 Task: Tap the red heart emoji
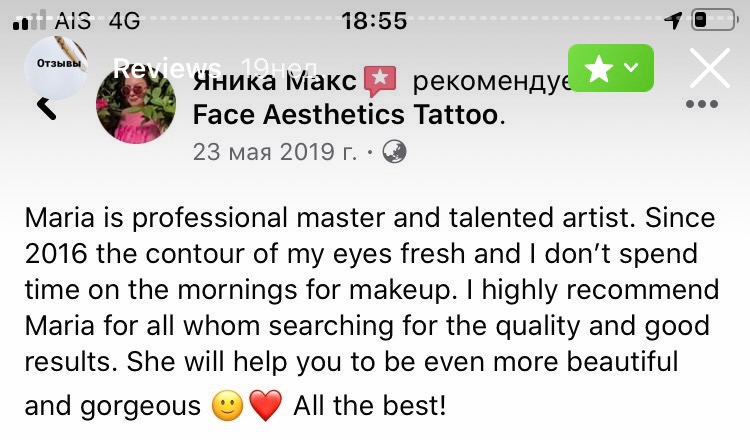point(266,406)
